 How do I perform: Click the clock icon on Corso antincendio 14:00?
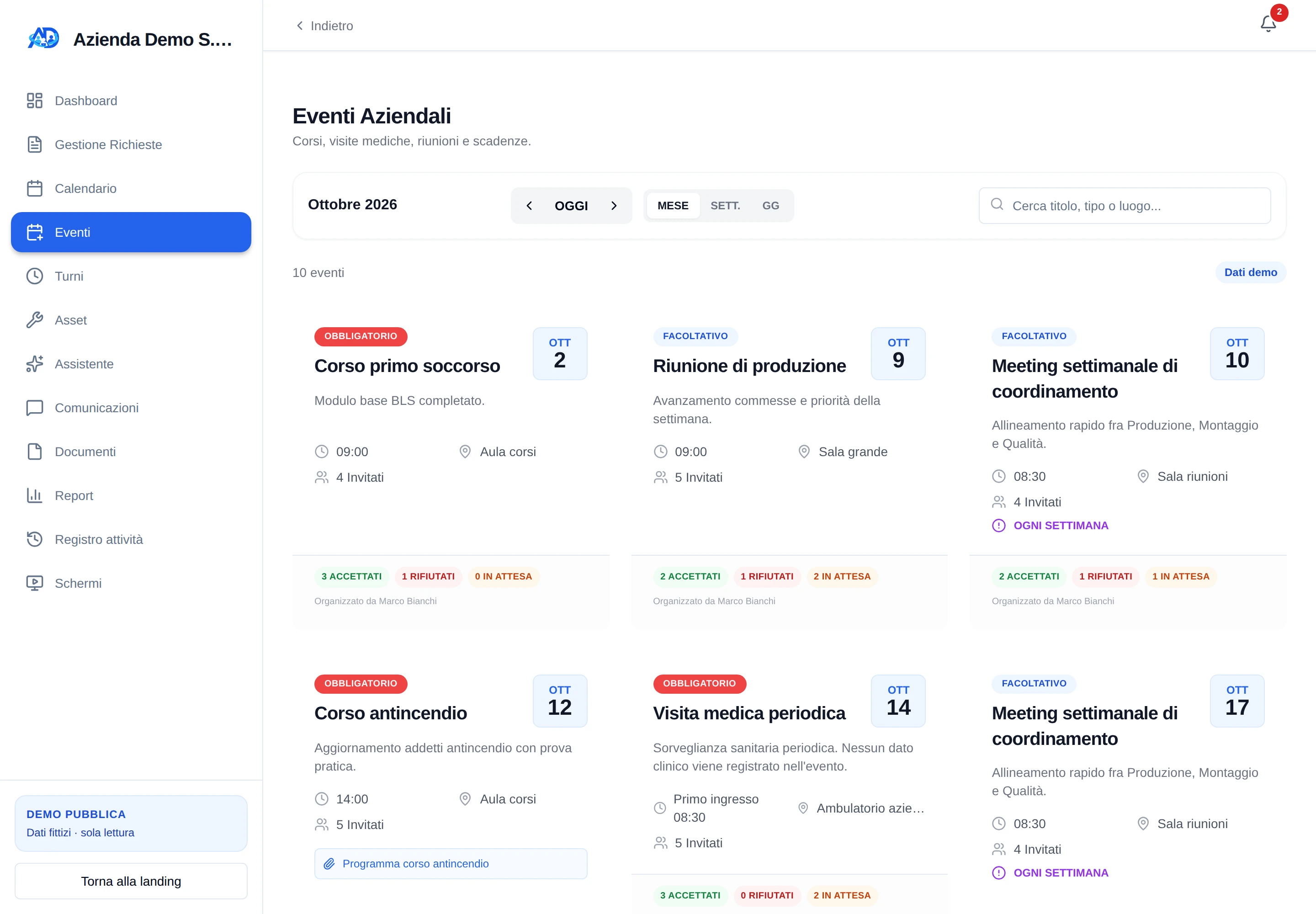[x=322, y=799]
